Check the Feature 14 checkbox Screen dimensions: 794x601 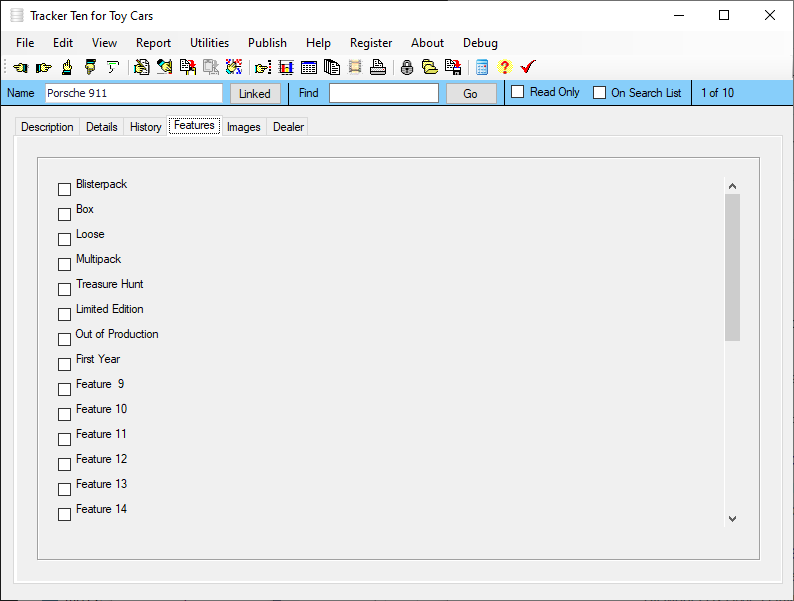point(64,514)
